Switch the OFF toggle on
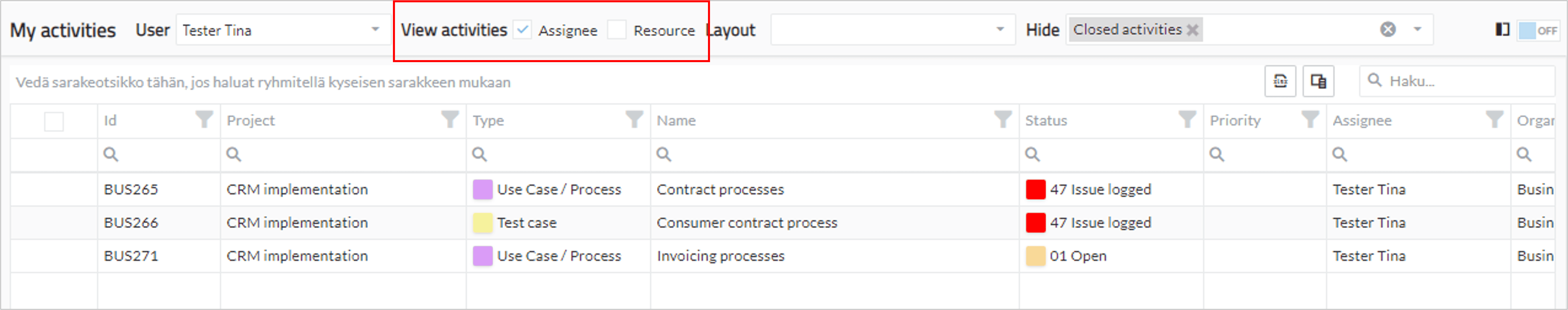The image size is (1568, 310). tap(1538, 30)
